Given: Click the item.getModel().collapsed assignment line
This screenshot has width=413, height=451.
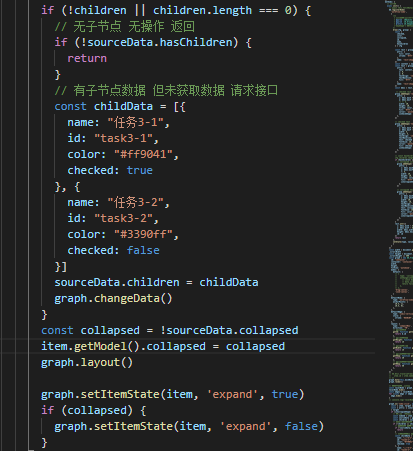Looking at the screenshot, I should point(163,346).
